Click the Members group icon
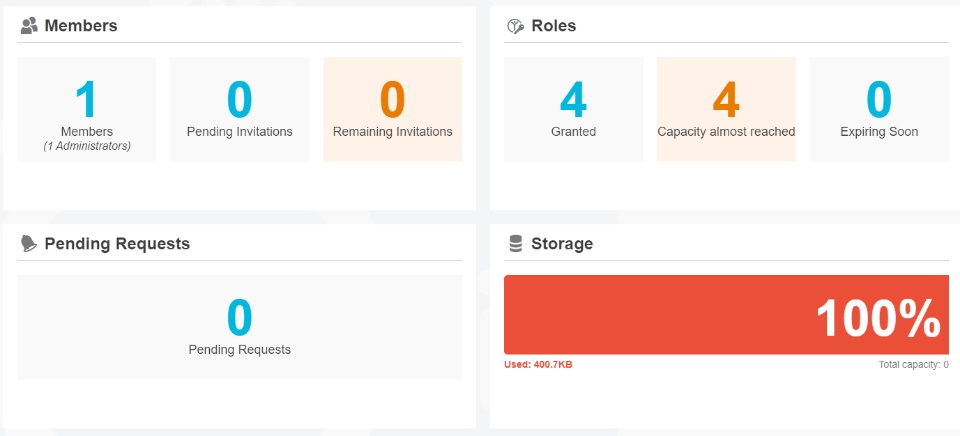This screenshot has width=960, height=436. click(29, 26)
